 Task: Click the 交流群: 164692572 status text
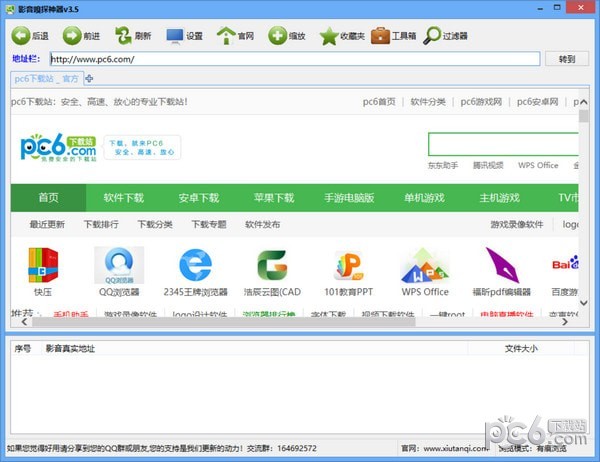282,448
